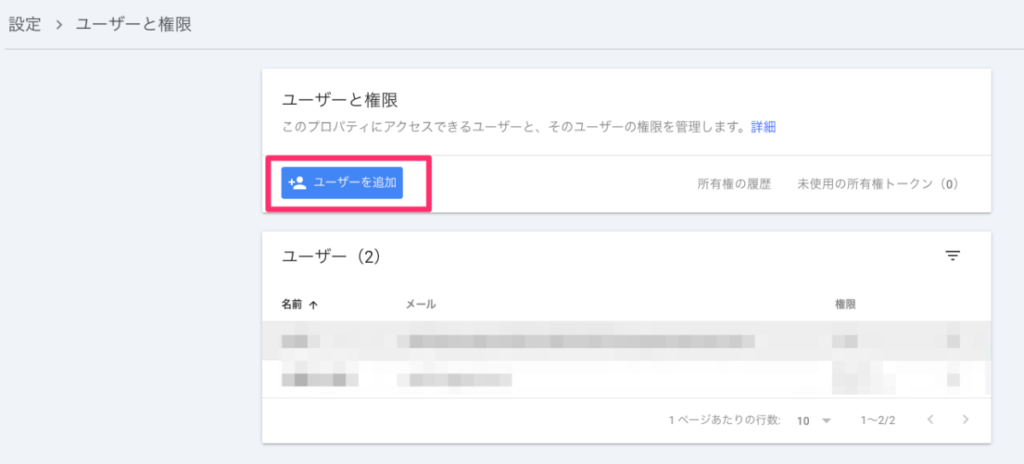Click the filter icon in the users table
The height and width of the screenshot is (464, 1024).
click(x=952, y=257)
